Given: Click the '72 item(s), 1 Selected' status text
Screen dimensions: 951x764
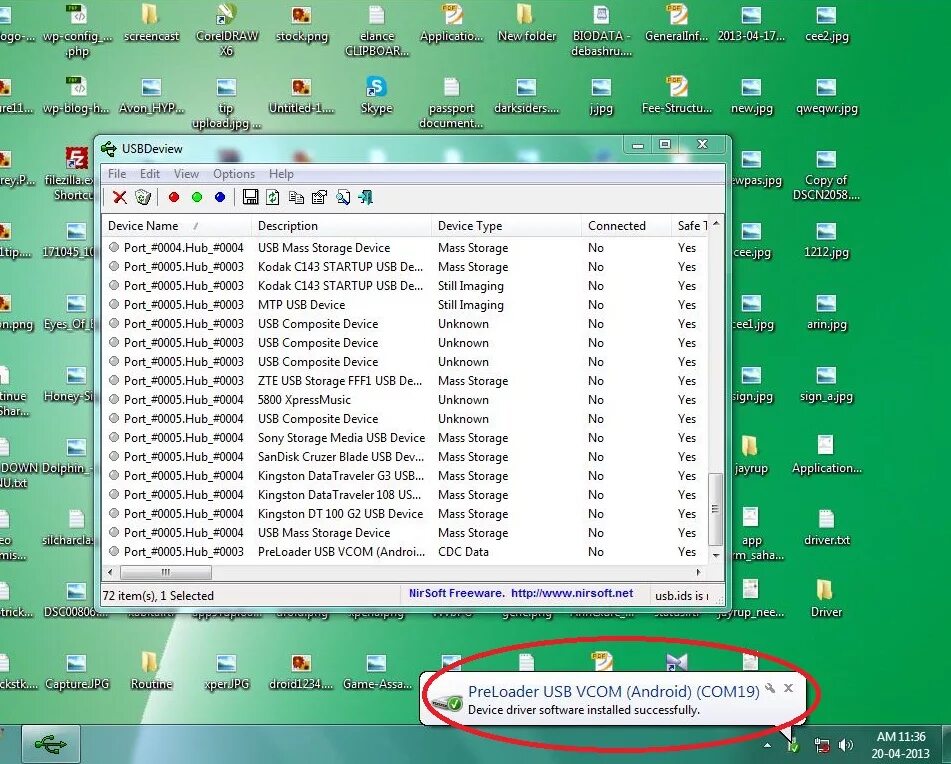Looking at the screenshot, I should [x=158, y=595].
